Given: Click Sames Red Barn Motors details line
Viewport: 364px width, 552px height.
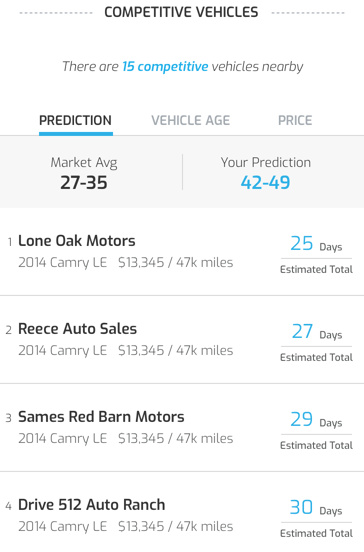Looking at the screenshot, I should pyautogui.click(x=126, y=439).
